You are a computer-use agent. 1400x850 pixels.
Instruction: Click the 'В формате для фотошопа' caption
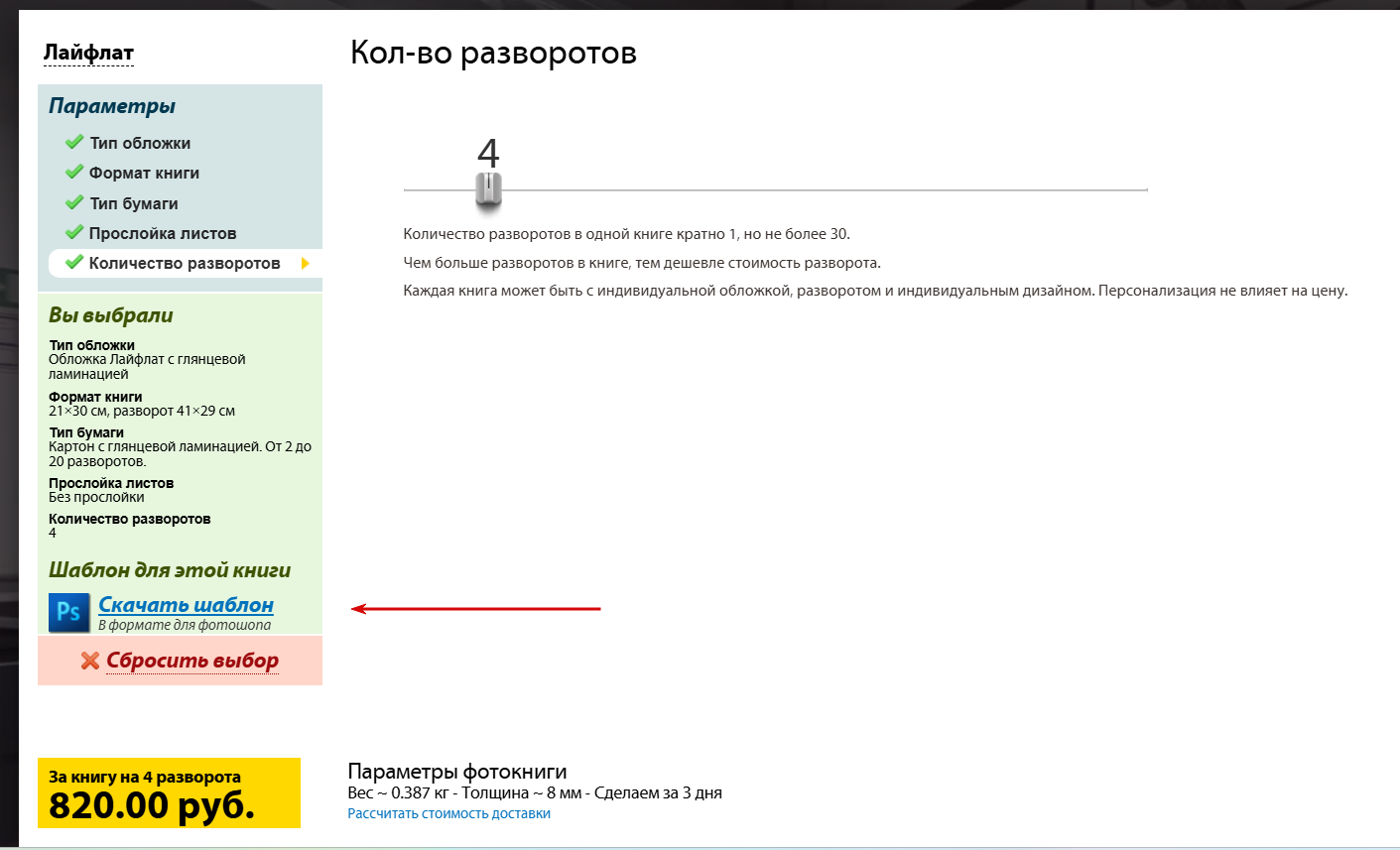pyautogui.click(x=185, y=625)
